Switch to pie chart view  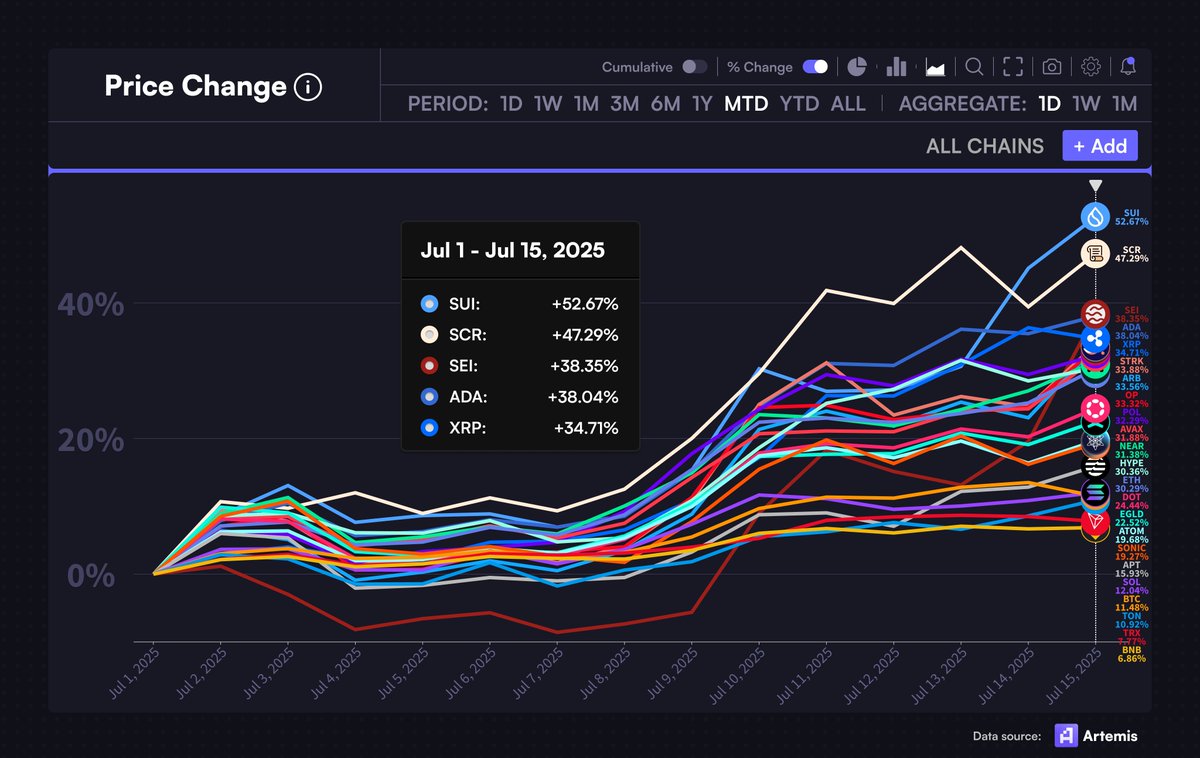[x=857, y=67]
